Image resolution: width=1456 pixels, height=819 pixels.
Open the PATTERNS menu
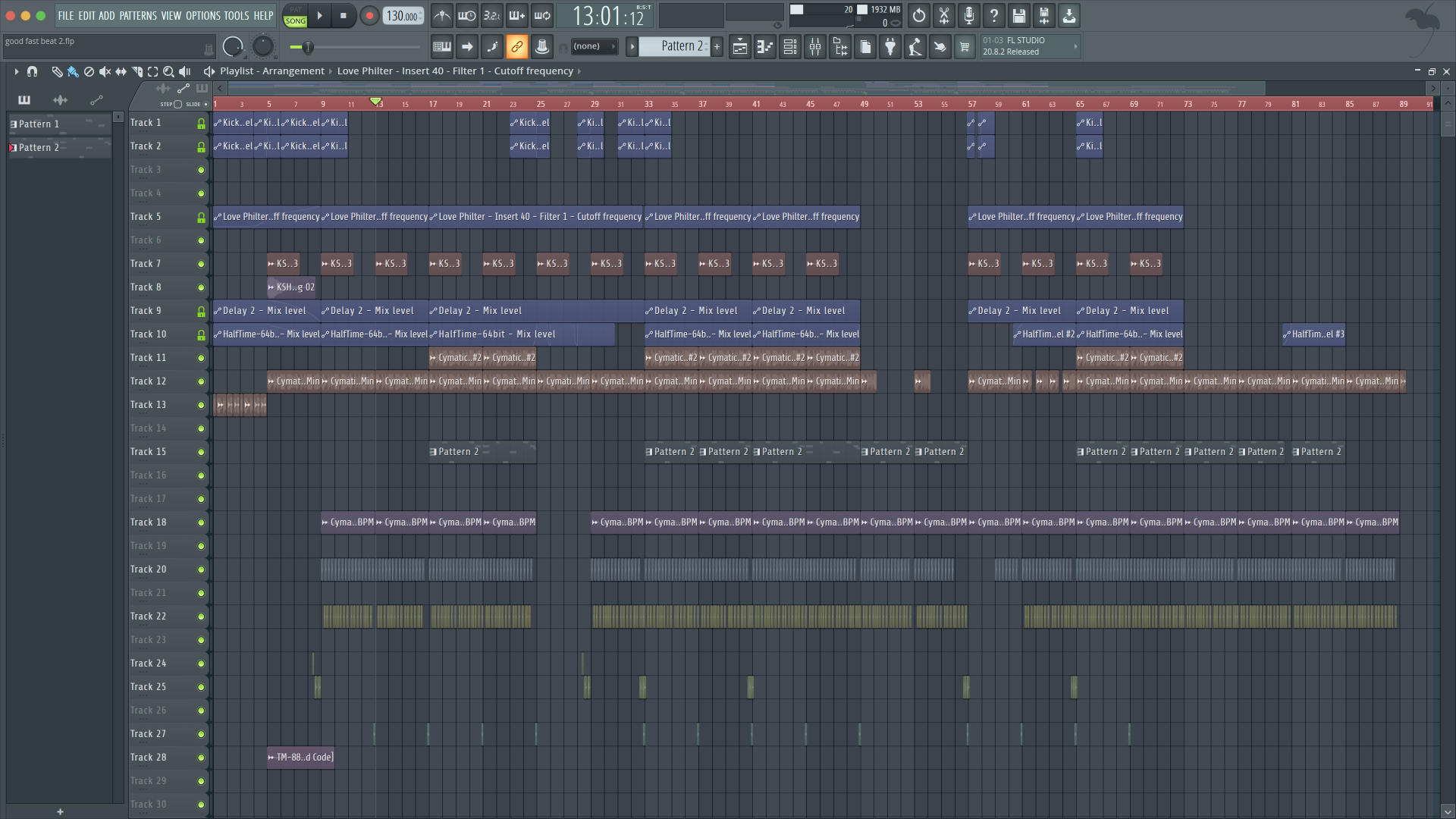click(x=138, y=15)
